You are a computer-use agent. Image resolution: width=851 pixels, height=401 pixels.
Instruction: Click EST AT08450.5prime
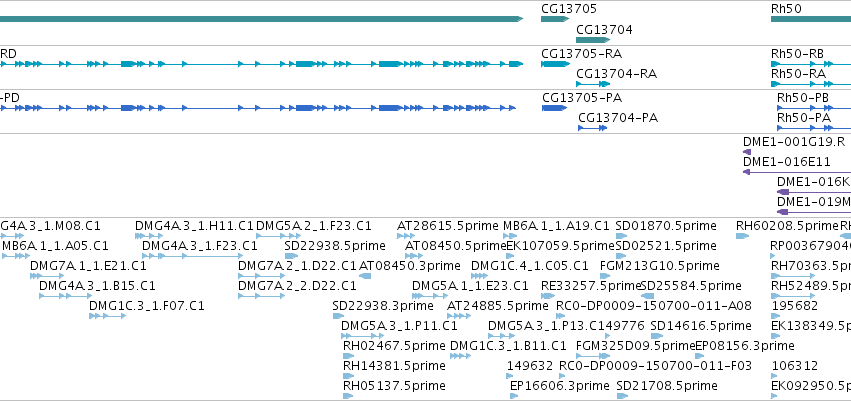pos(415,256)
